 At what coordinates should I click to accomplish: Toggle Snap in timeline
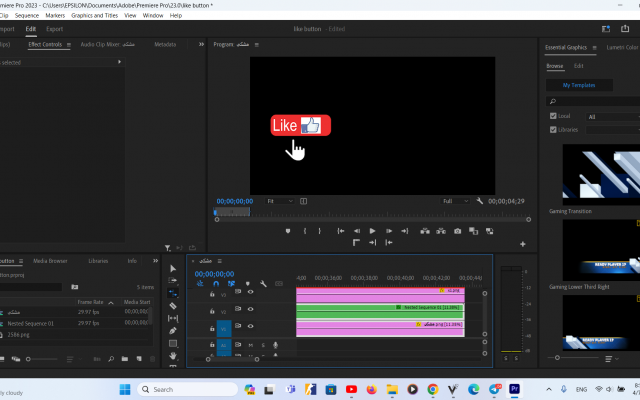pyautogui.click(x=216, y=283)
